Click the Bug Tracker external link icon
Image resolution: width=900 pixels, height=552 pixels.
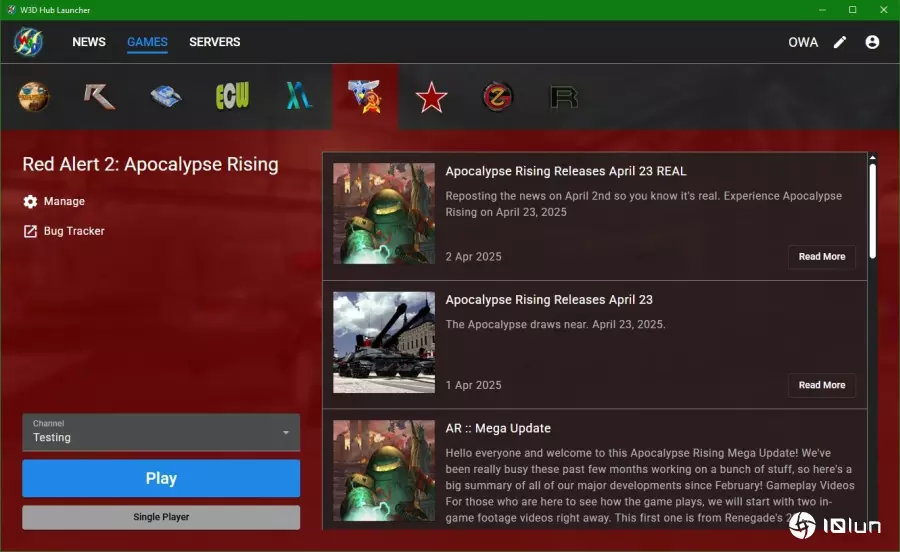(30, 231)
